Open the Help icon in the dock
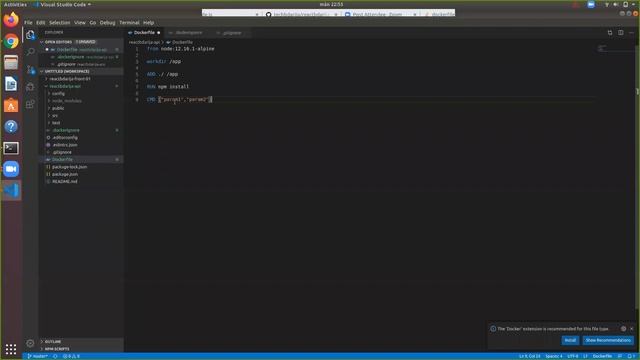Screen dimensions: 640x360 tap(11, 126)
